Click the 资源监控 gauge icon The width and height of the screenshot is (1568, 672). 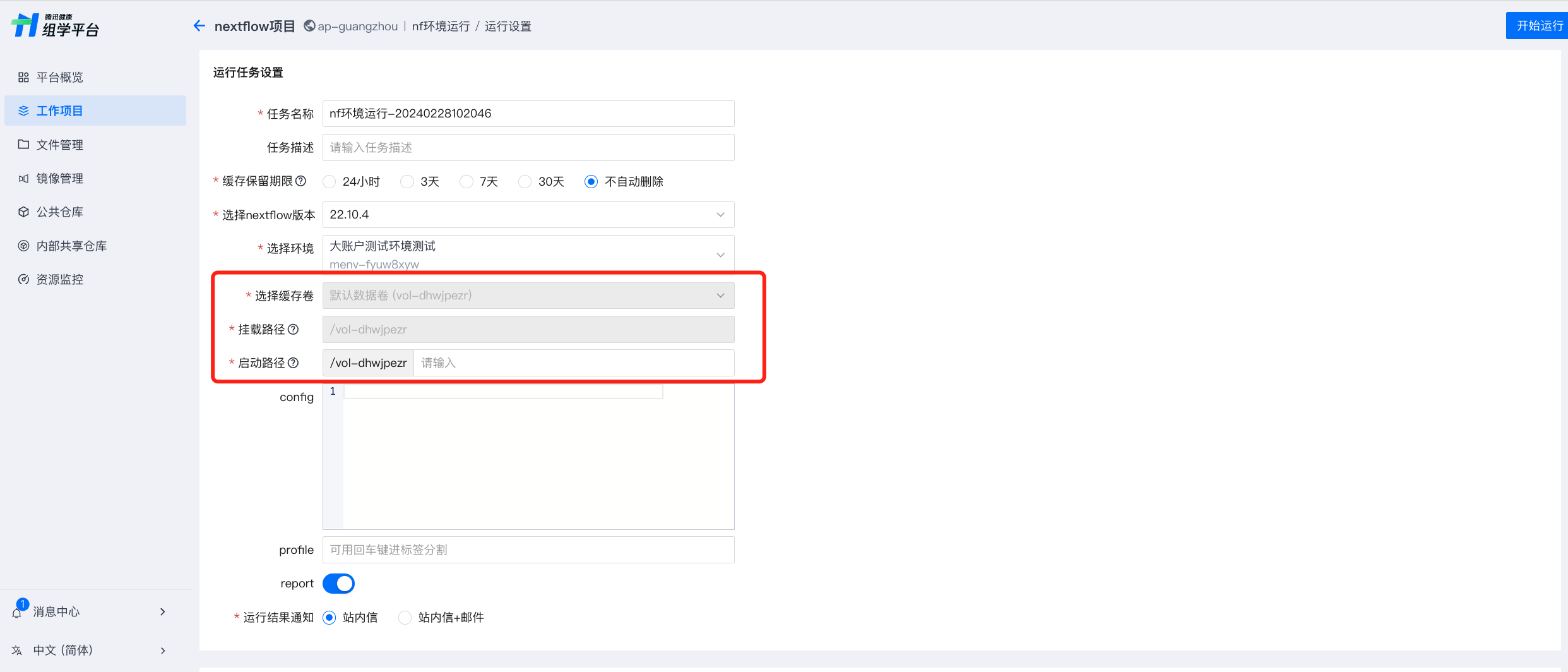23,279
